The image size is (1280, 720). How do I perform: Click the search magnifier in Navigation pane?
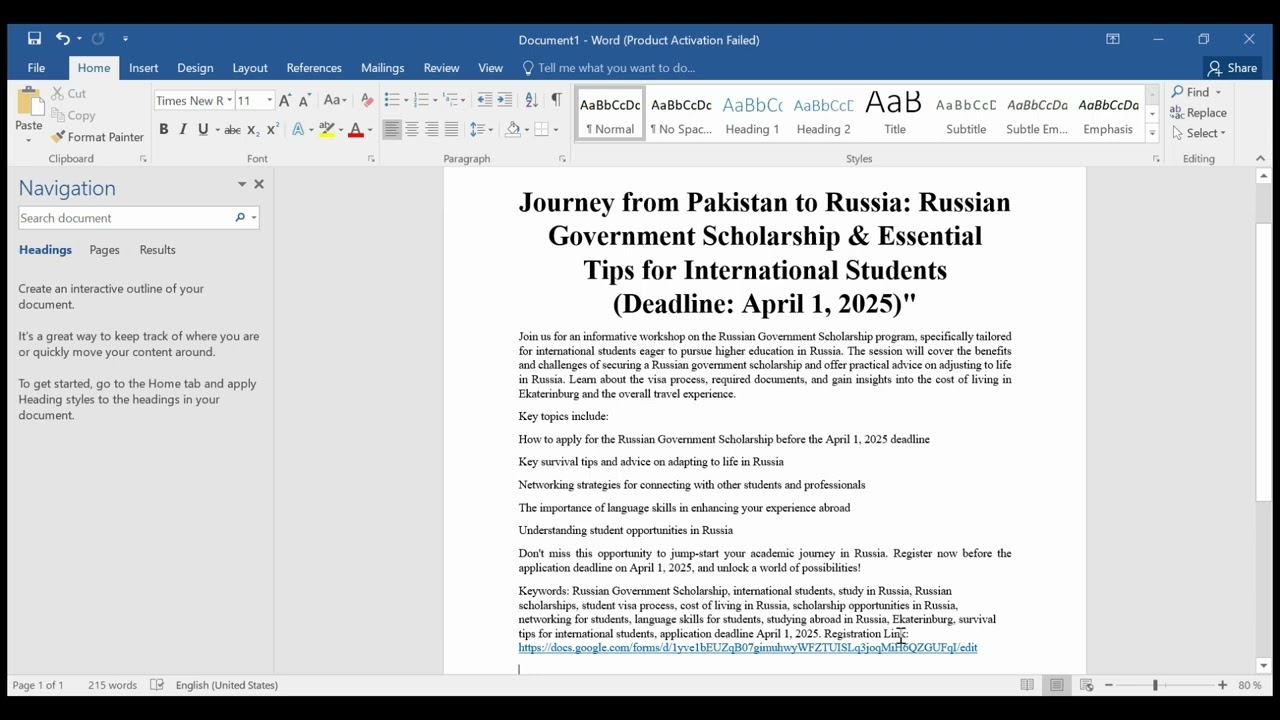pyautogui.click(x=239, y=218)
